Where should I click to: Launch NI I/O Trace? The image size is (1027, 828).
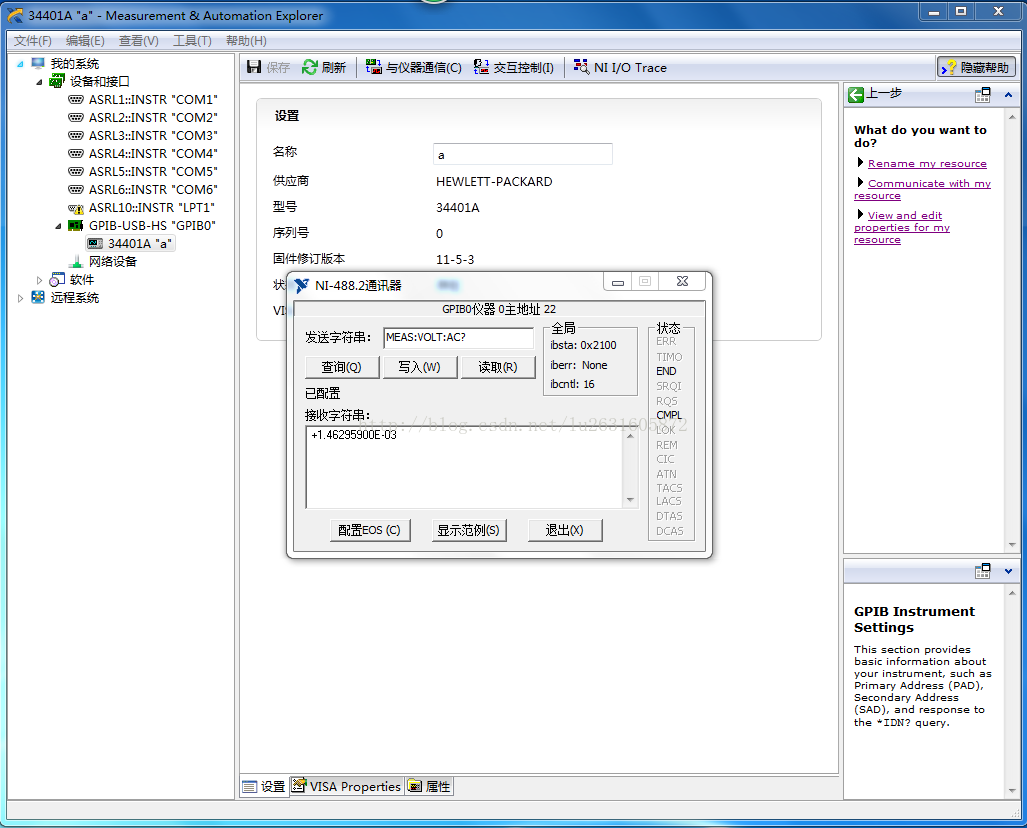pyautogui.click(x=620, y=67)
